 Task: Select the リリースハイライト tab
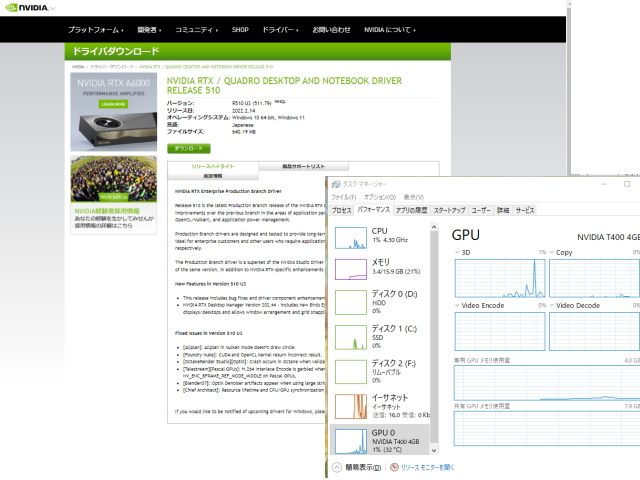[x=213, y=166]
